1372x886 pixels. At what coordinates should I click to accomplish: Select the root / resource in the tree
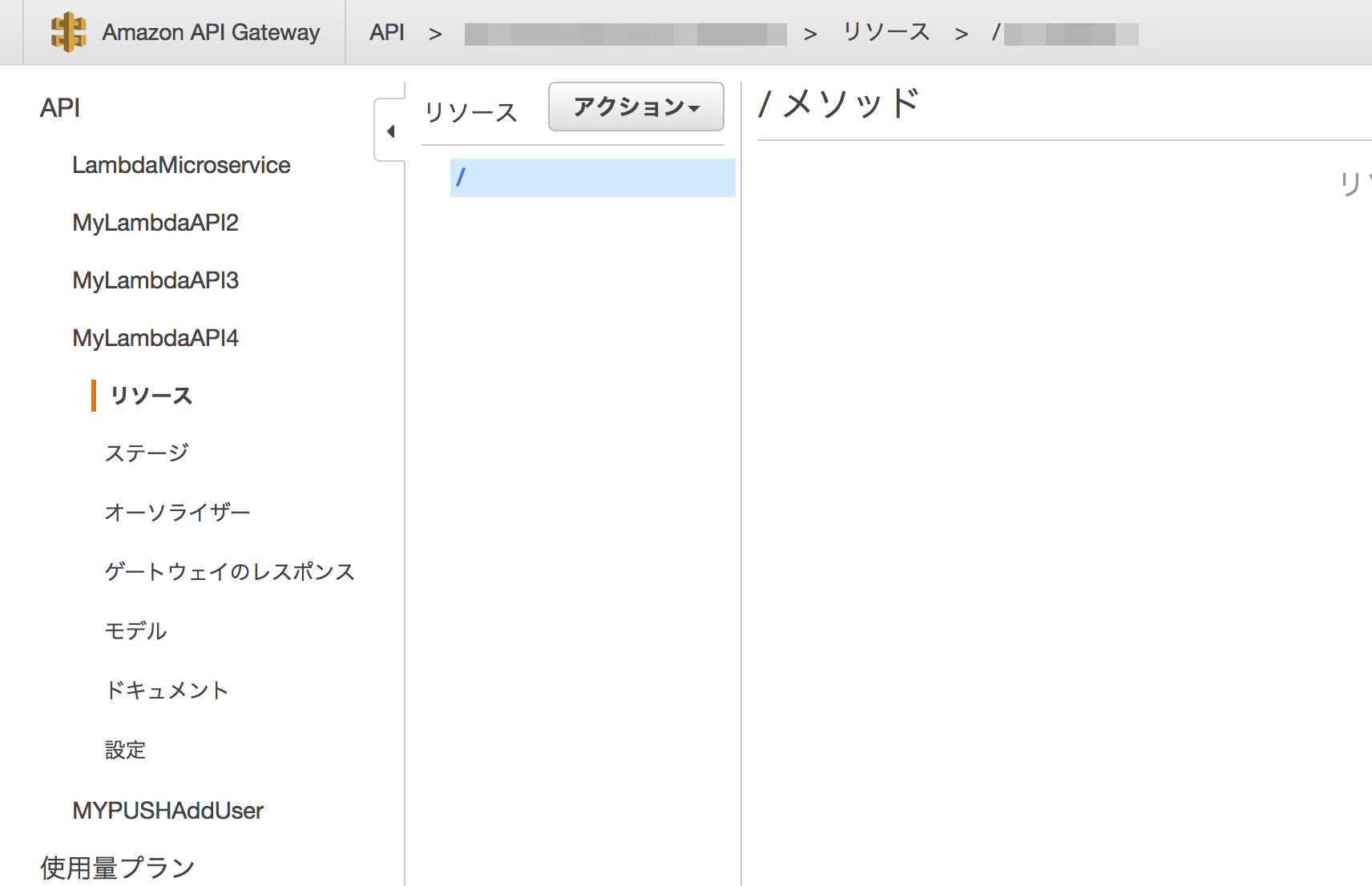pos(592,177)
